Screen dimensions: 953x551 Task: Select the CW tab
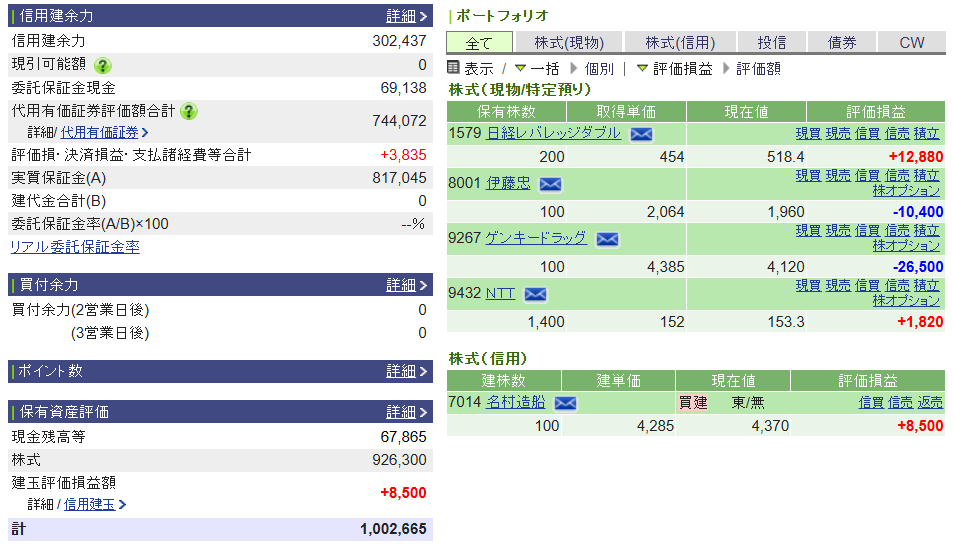coord(911,43)
